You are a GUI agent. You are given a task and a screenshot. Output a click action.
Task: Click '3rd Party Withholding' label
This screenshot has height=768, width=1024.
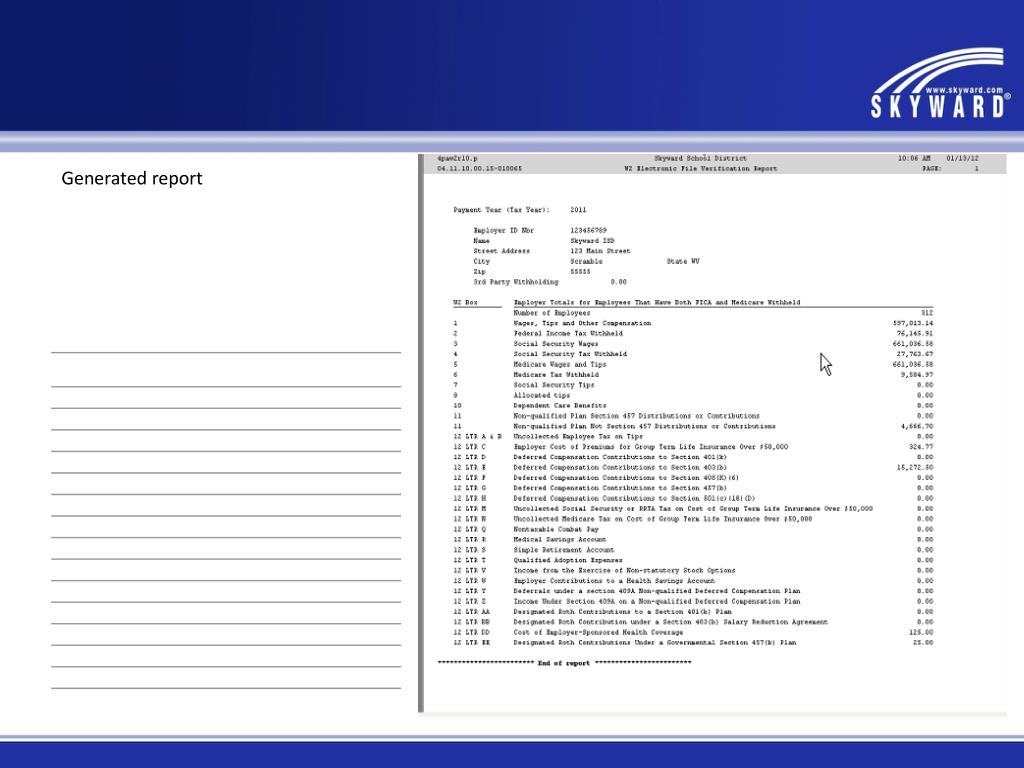(516, 282)
